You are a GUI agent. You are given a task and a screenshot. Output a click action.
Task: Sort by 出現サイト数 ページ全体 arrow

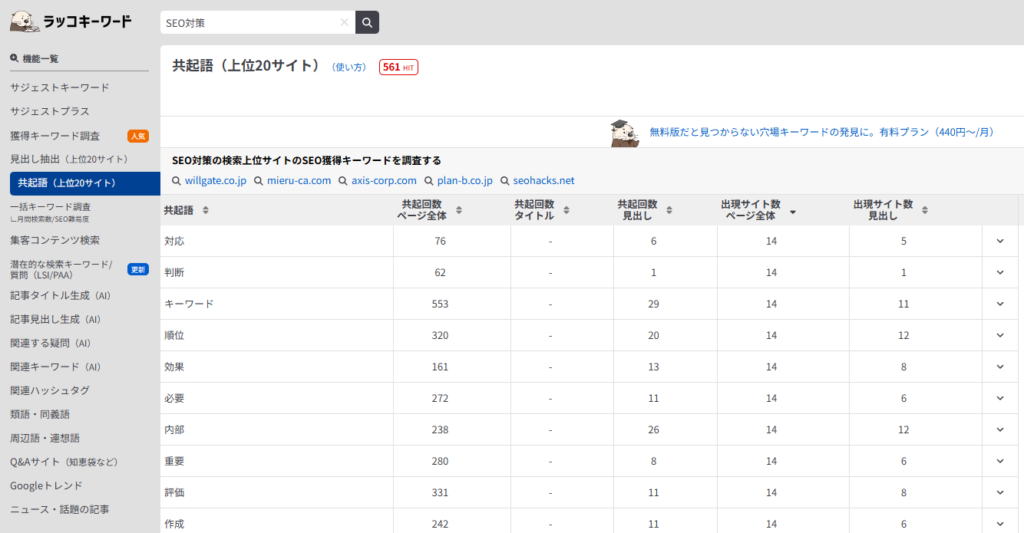(793, 212)
